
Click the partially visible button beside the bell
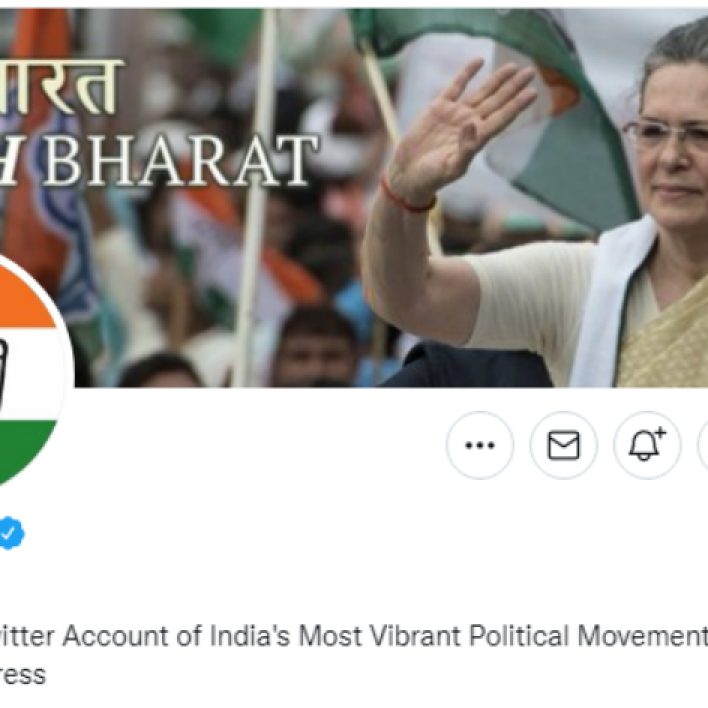(x=703, y=445)
